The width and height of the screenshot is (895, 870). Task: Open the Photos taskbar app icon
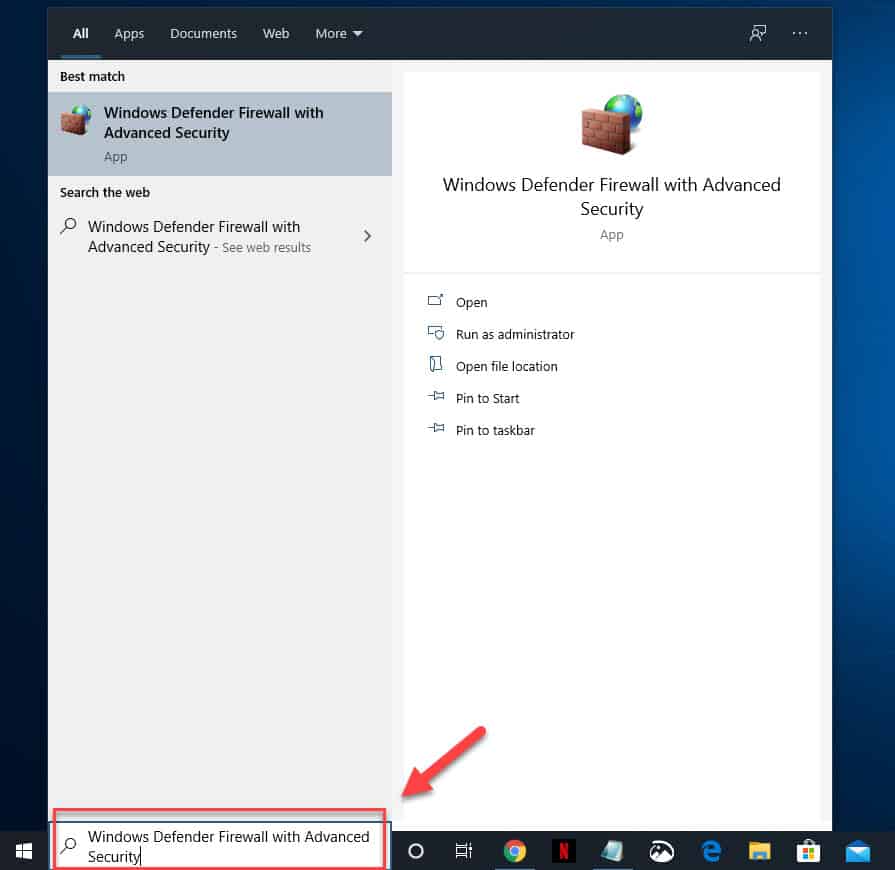tap(662, 851)
